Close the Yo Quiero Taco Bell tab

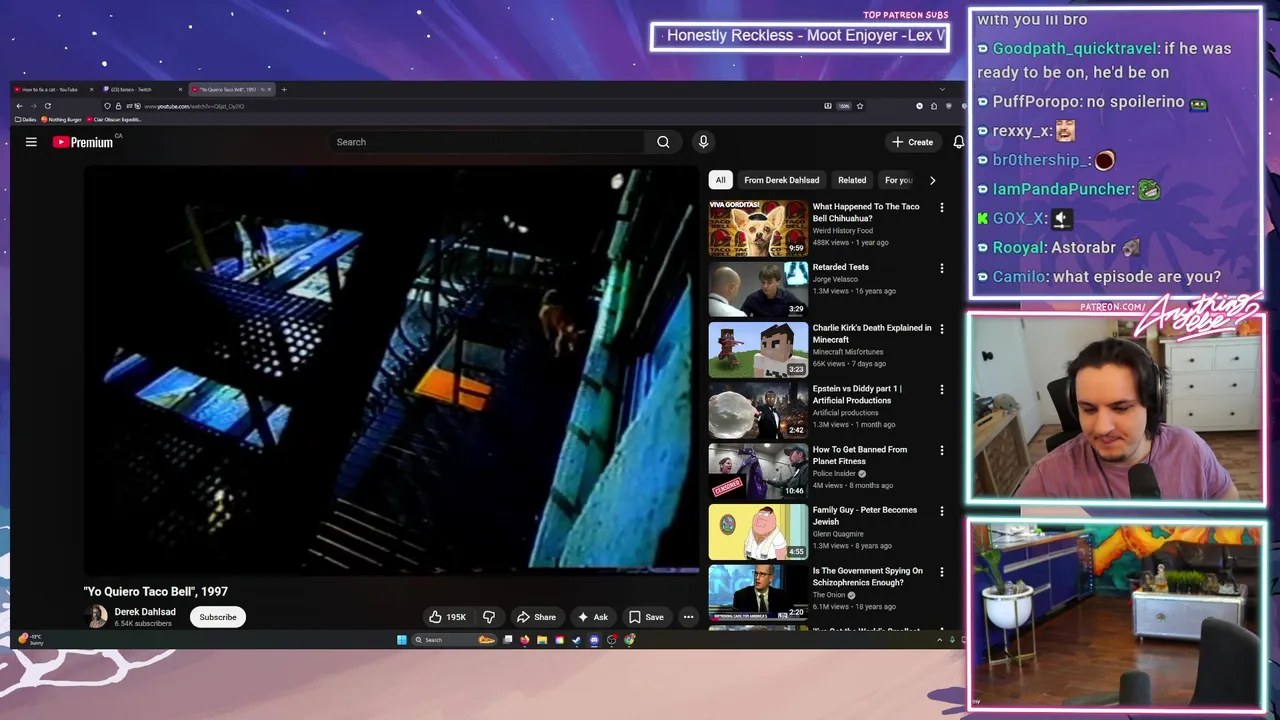(269, 89)
